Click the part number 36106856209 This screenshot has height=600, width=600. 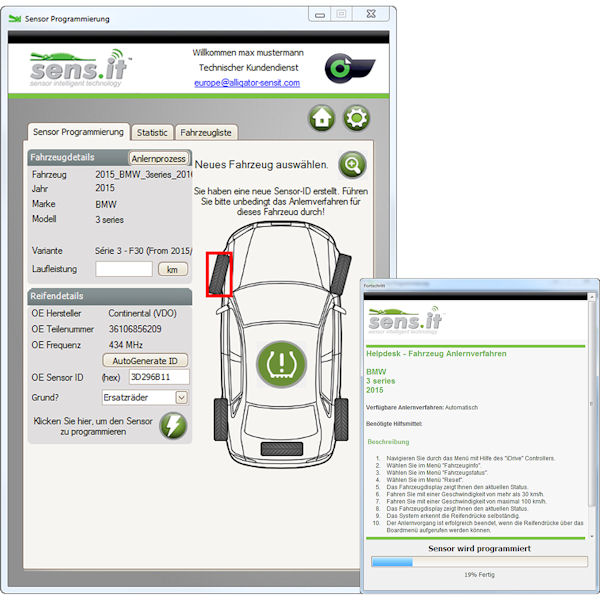point(135,329)
